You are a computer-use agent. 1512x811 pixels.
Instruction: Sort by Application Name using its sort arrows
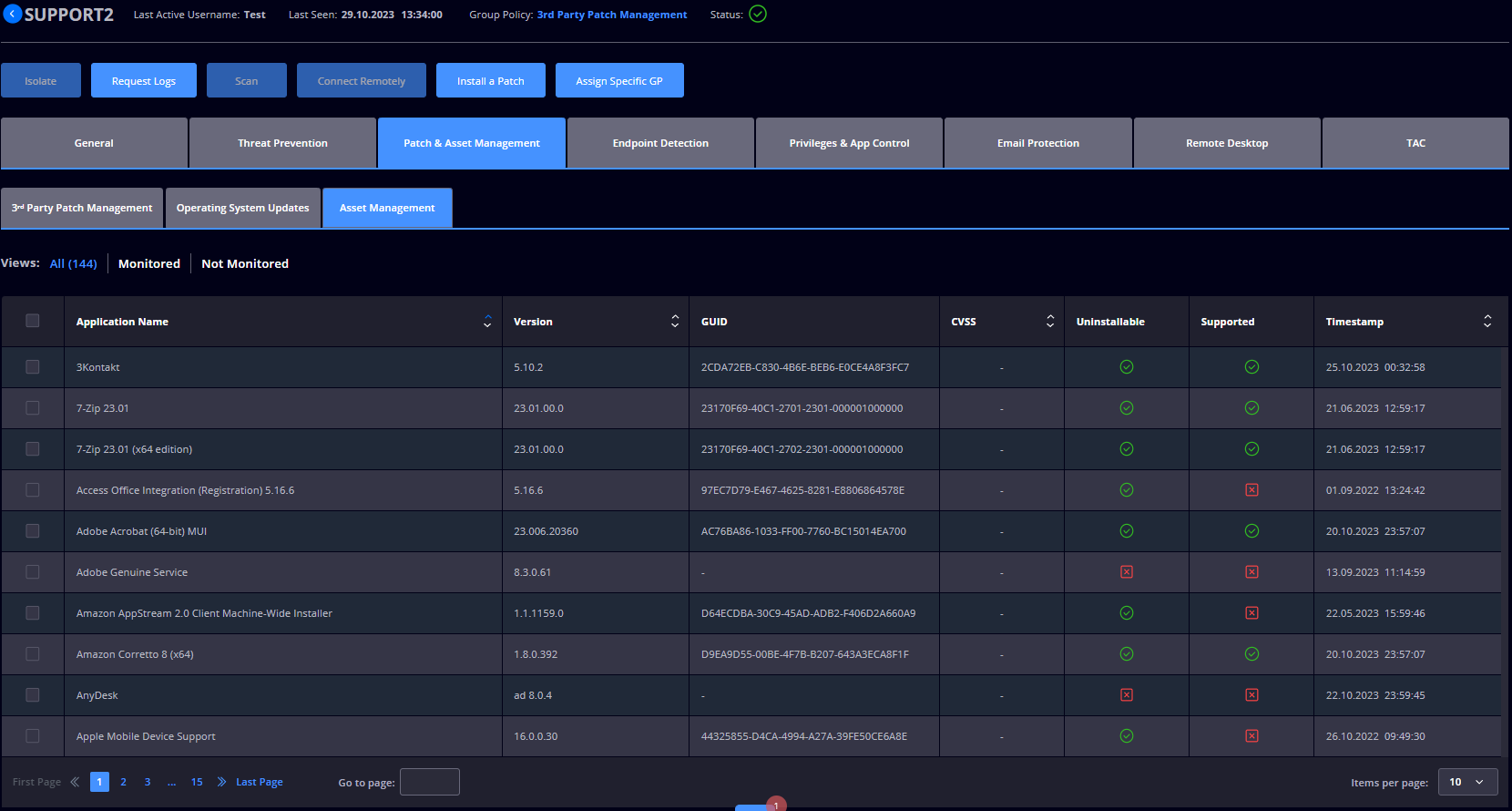pyautogui.click(x=487, y=322)
